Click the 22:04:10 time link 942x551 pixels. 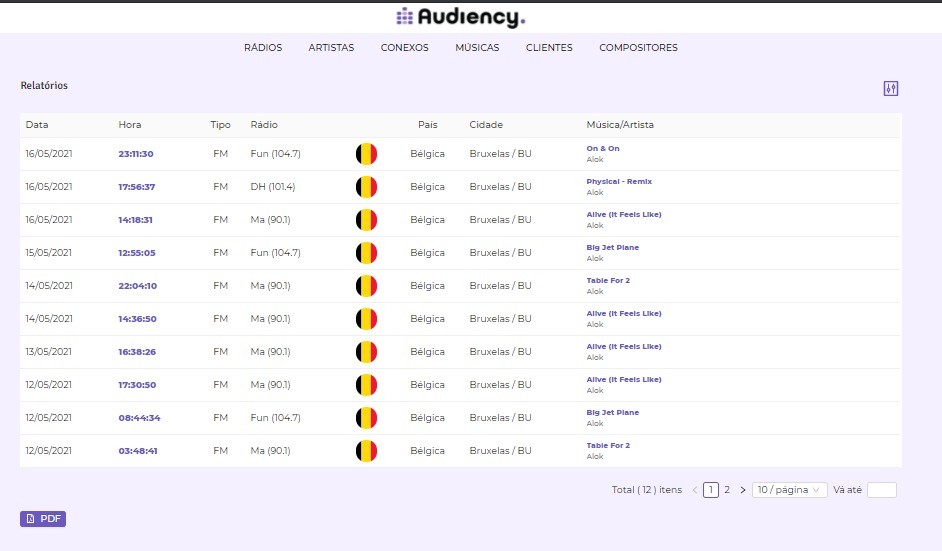(x=138, y=286)
